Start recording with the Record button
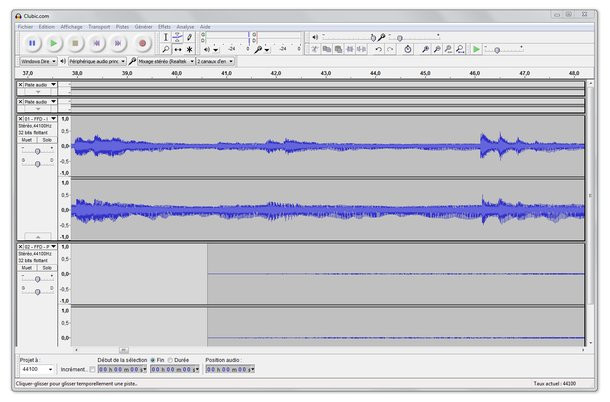 click(142, 43)
